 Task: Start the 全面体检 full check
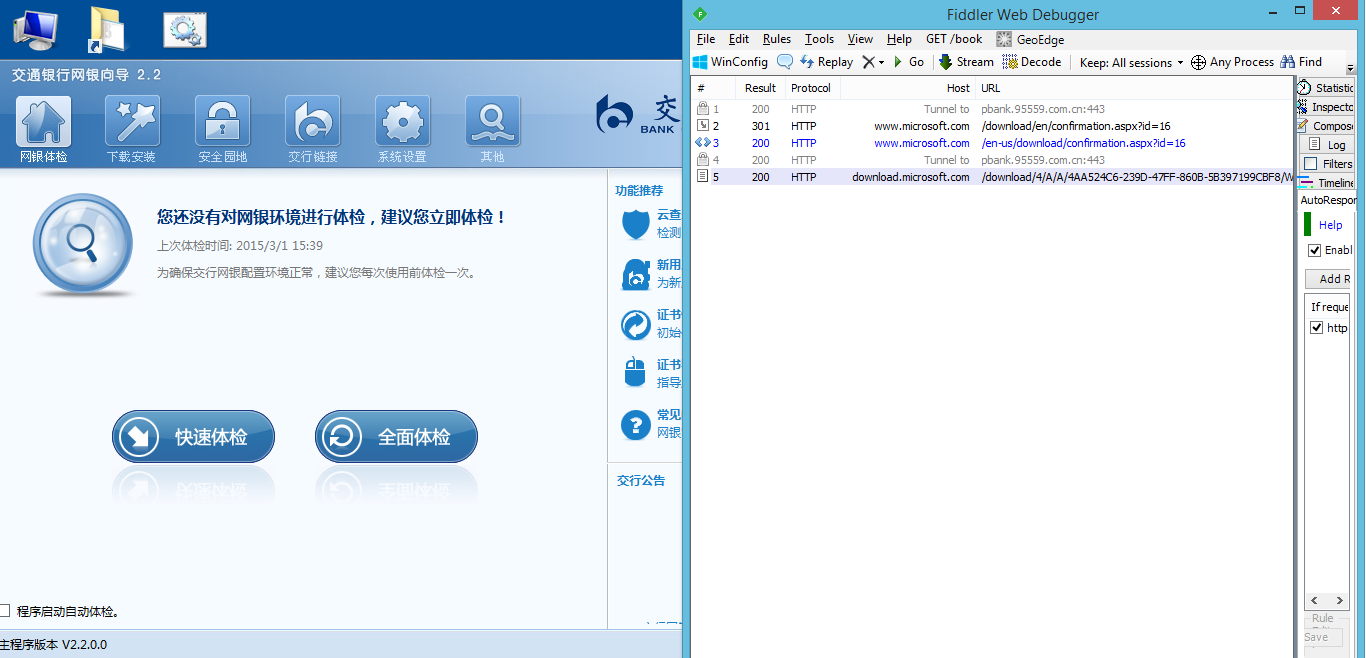pyautogui.click(x=396, y=437)
